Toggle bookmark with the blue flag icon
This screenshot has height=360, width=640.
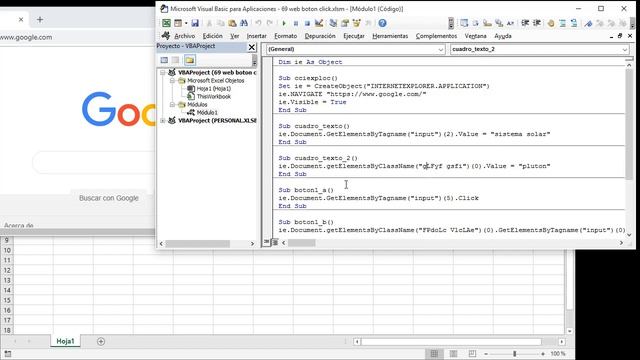tap(588, 23)
